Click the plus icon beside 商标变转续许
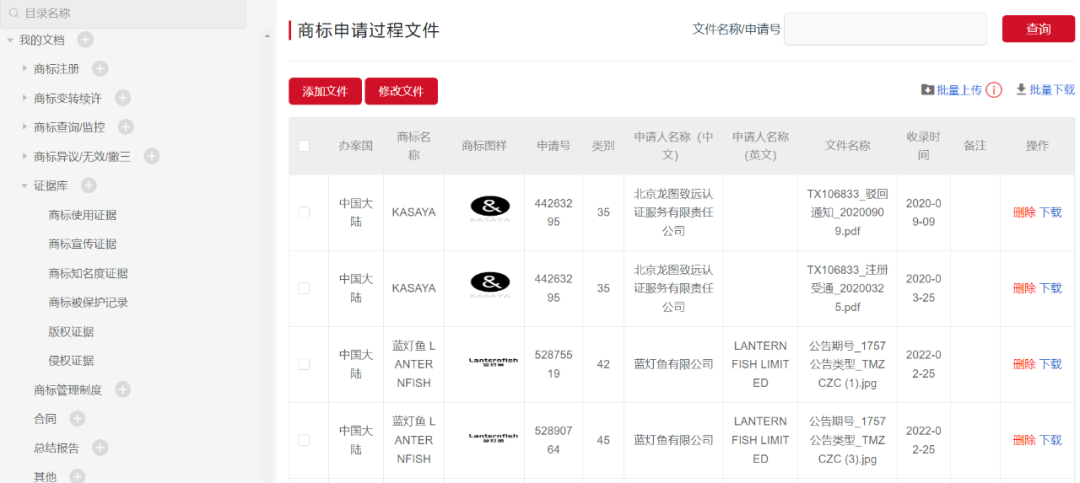Viewport: 1080px width, 483px height. coord(122,98)
